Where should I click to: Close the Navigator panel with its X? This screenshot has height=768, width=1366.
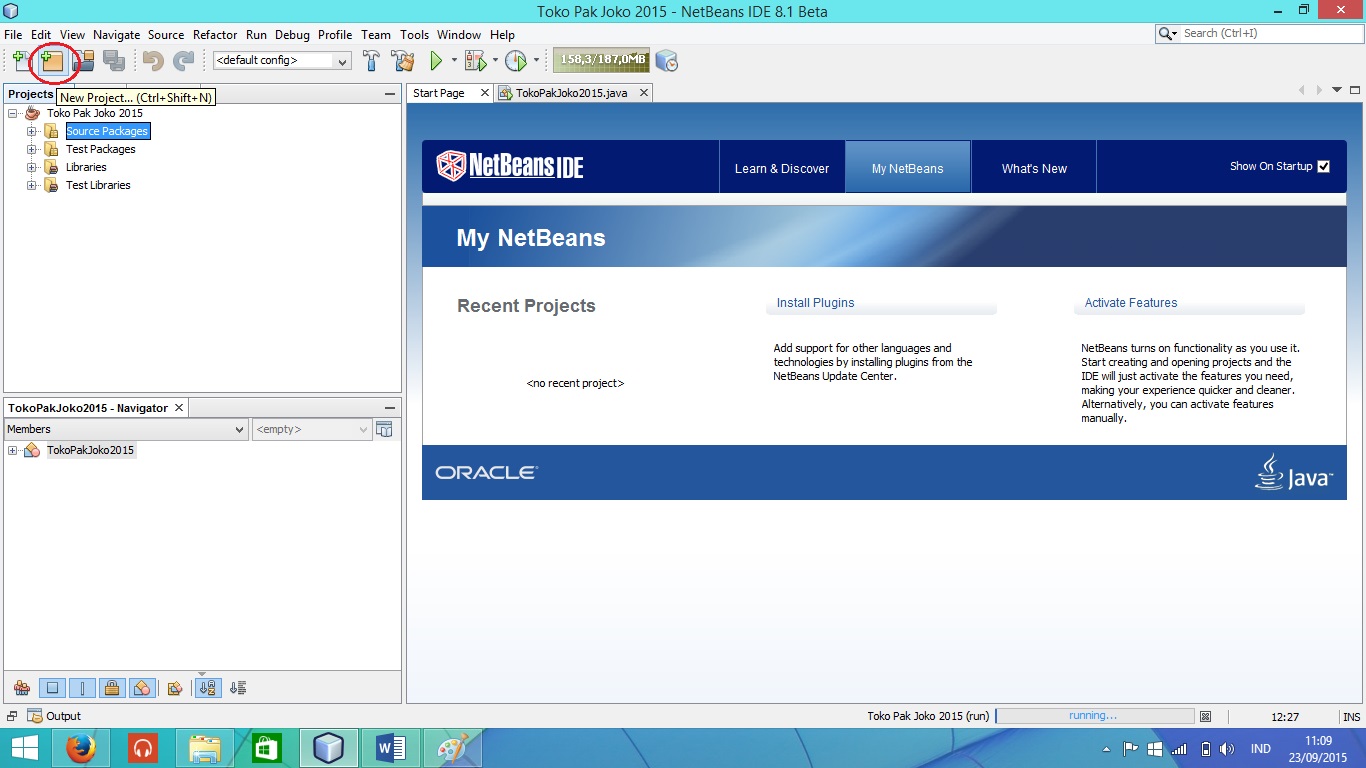pyautogui.click(x=179, y=408)
